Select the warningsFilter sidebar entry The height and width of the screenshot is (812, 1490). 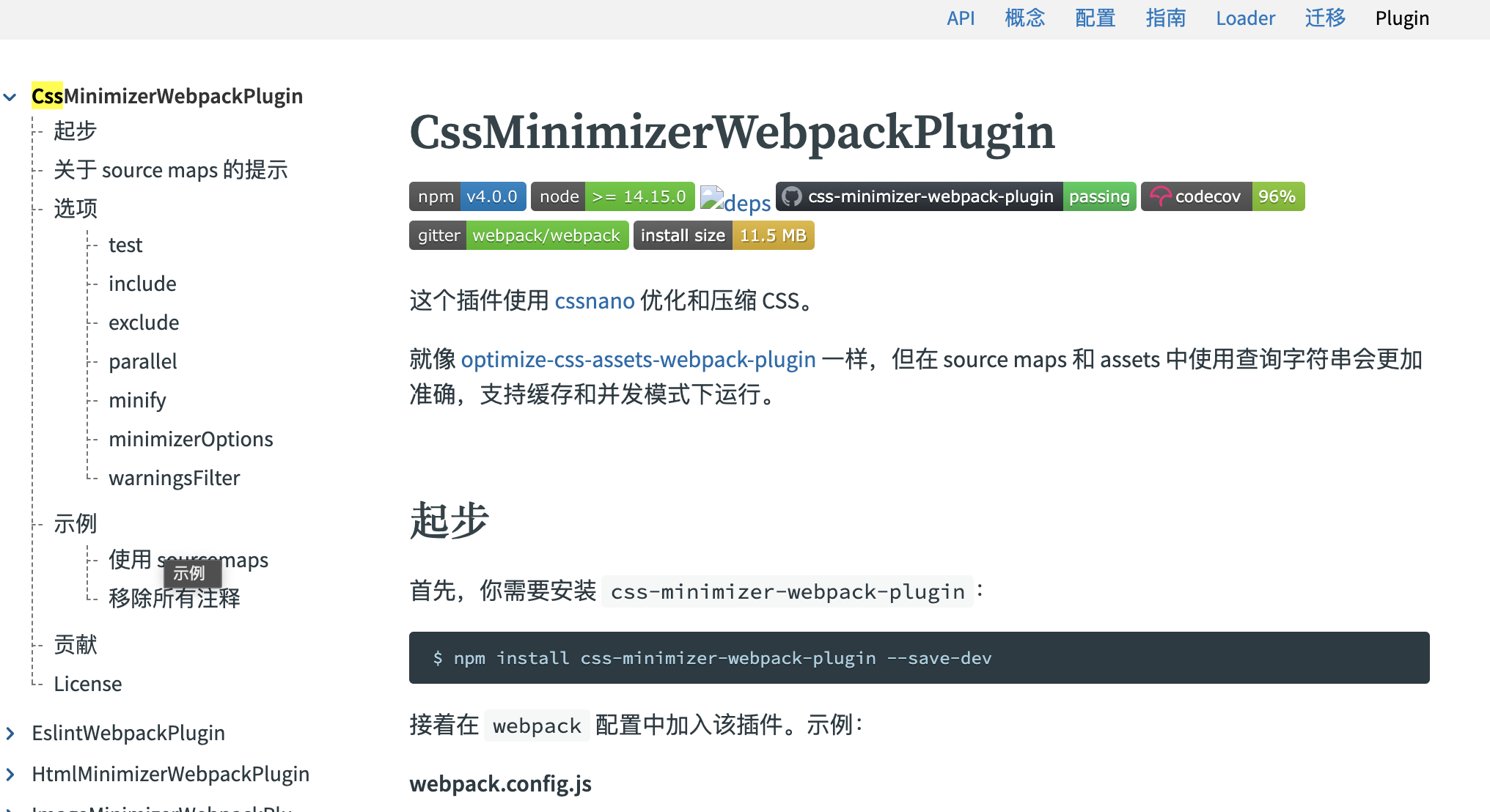(174, 478)
